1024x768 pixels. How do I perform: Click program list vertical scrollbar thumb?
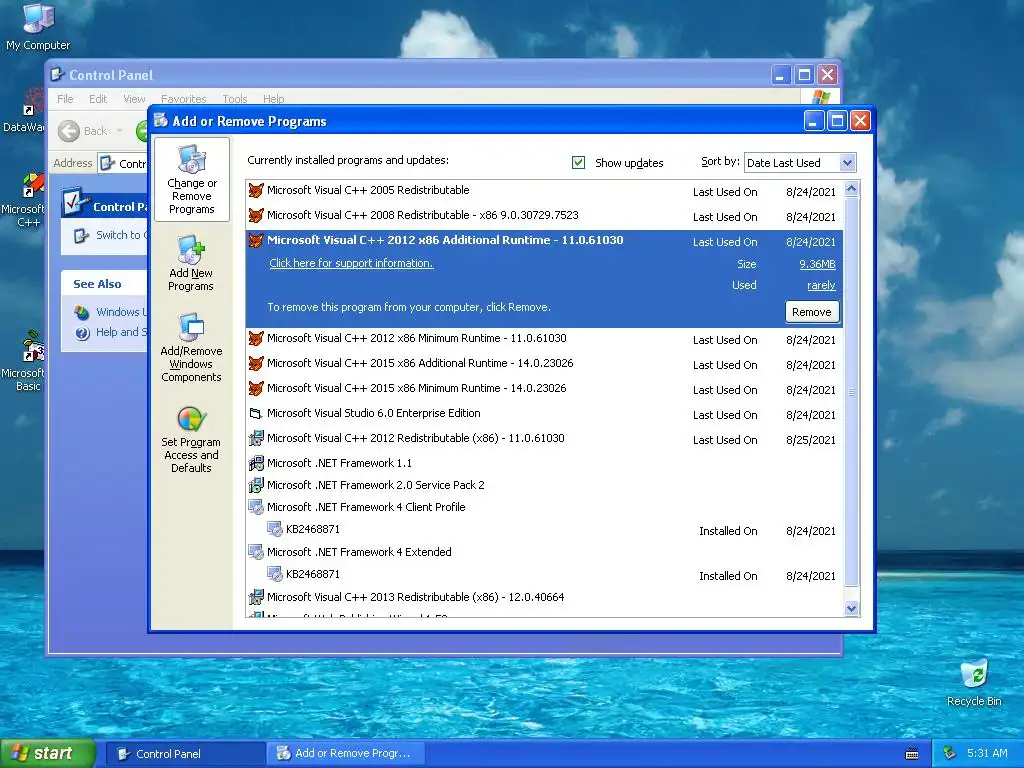click(852, 392)
